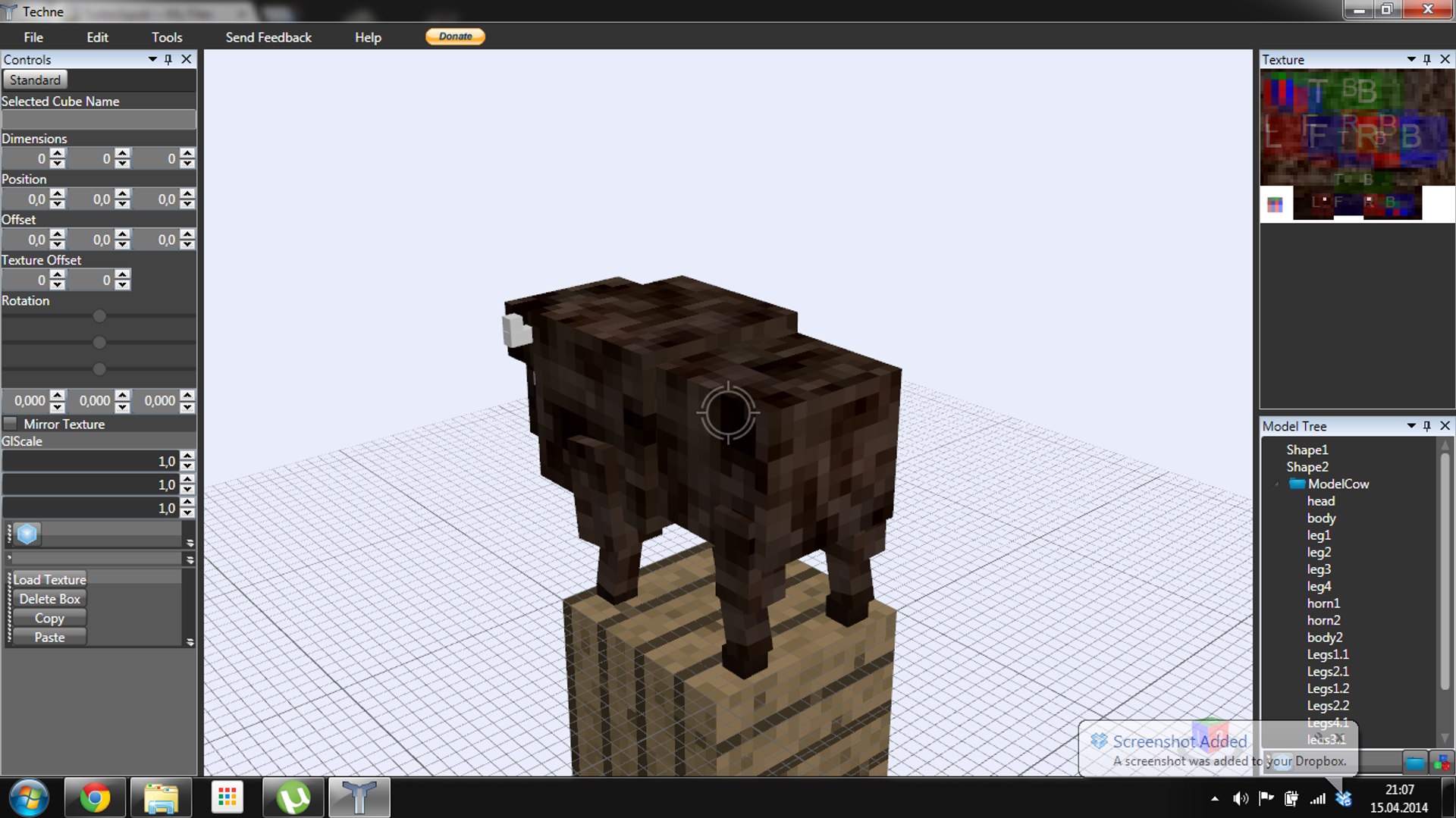Click the Dropbox tray icon

pyautogui.click(x=1344, y=798)
